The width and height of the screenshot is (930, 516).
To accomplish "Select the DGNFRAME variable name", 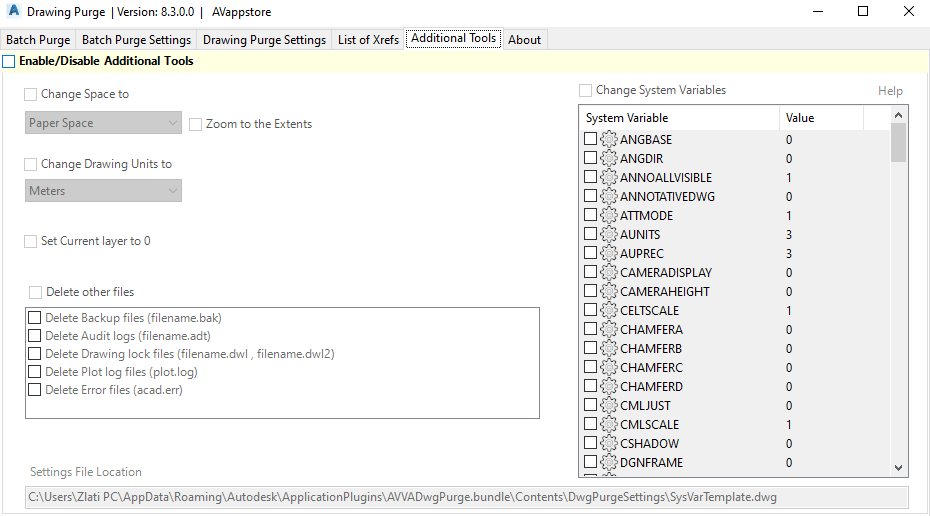I will (x=651, y=463).
